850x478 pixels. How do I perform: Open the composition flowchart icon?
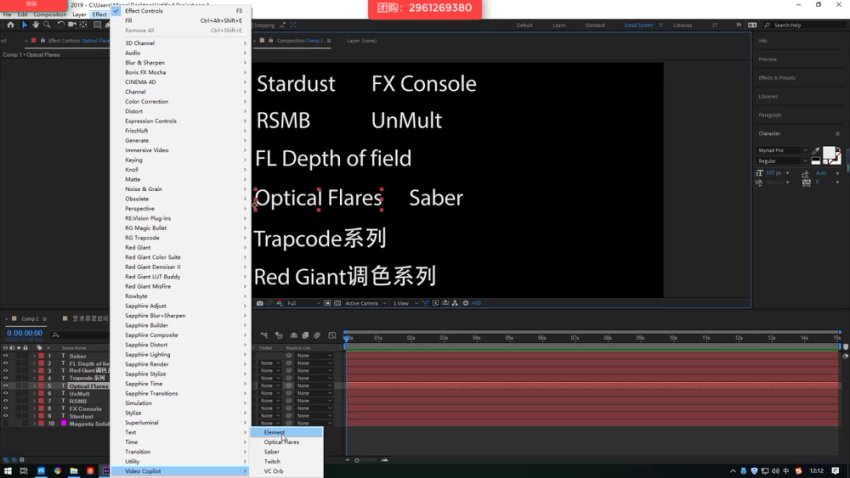(455, 303)
